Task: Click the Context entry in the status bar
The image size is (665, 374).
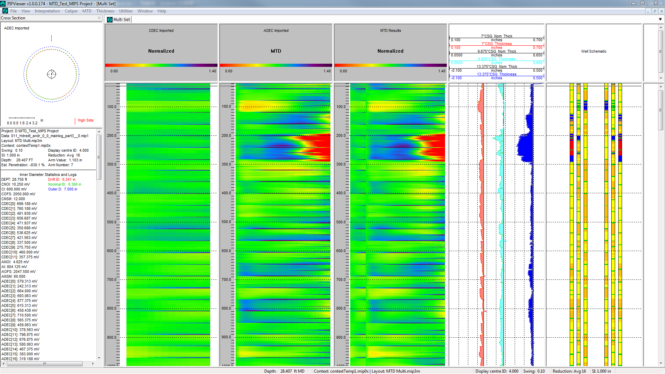Action: coord(342,371)
